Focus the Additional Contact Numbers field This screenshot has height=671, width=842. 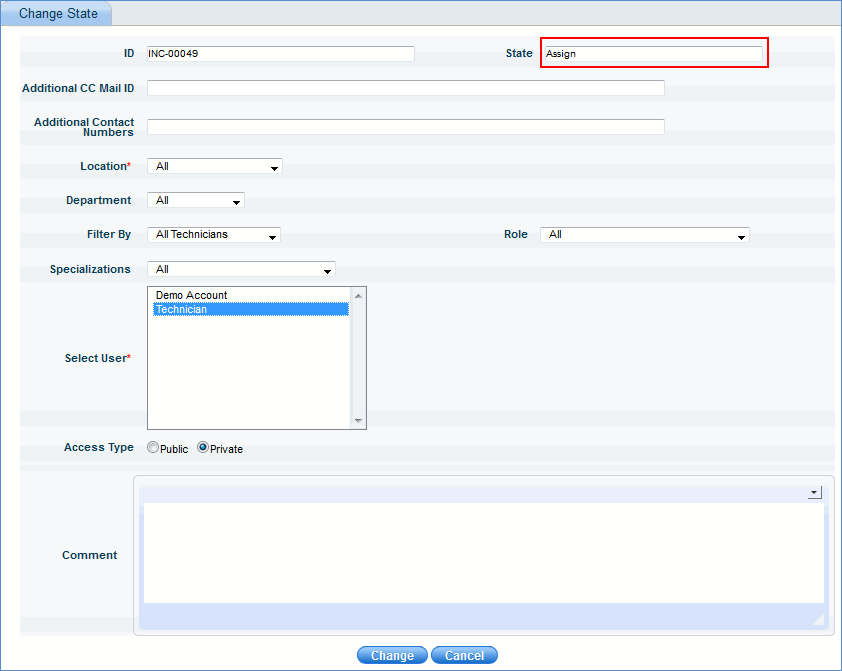coord(405,127)
